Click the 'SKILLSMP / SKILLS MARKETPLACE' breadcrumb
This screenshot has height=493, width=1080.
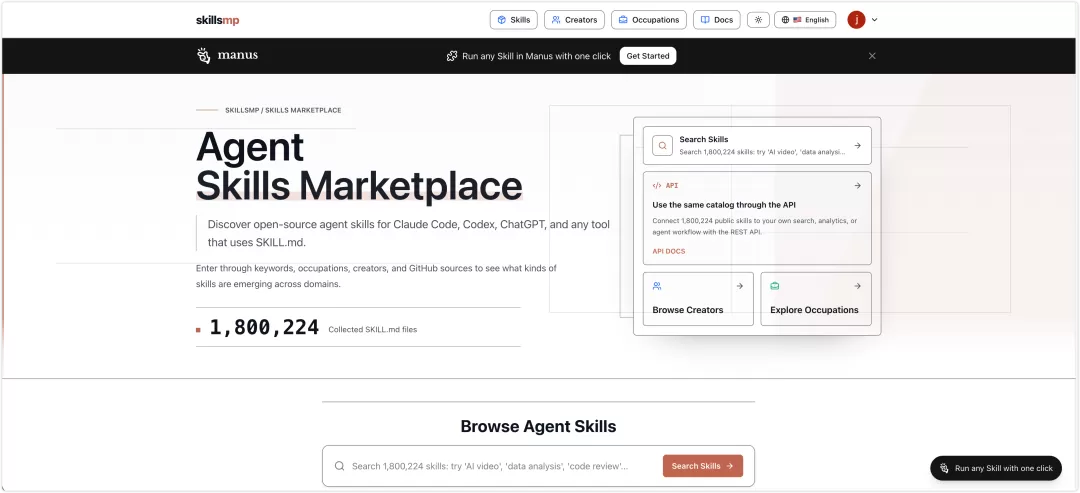pyautogui.click(x=283, y=110)
